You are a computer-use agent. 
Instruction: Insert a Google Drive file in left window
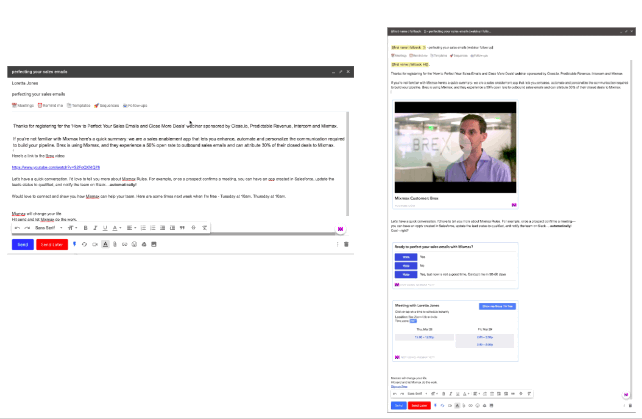[144, 245]
